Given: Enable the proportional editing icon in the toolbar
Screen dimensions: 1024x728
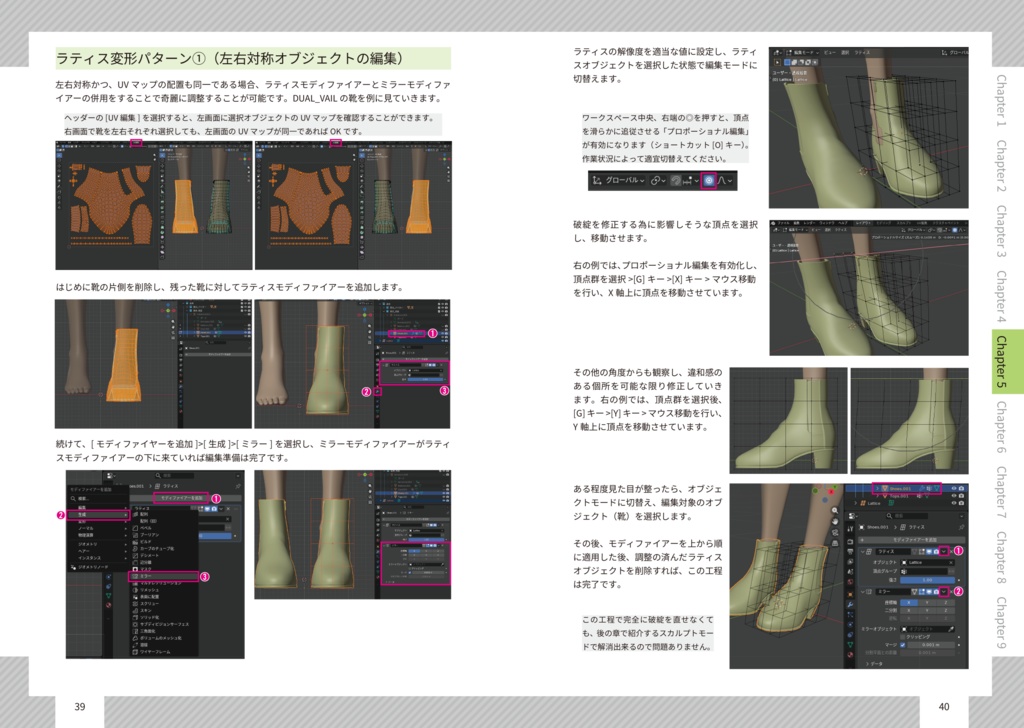Looking at the screenshot, I should 707,181.
